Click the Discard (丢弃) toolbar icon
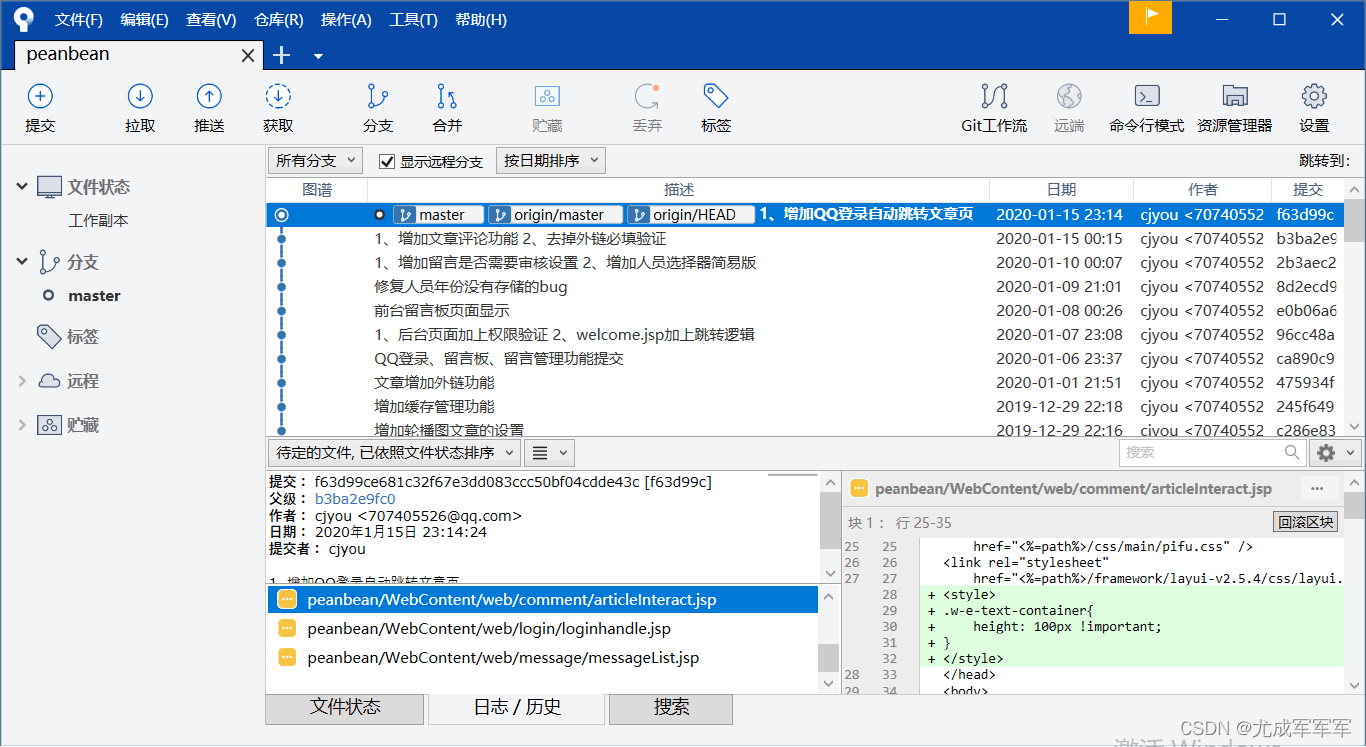The width and height of the screenshot is (1366, 747). tap(647, 96)
